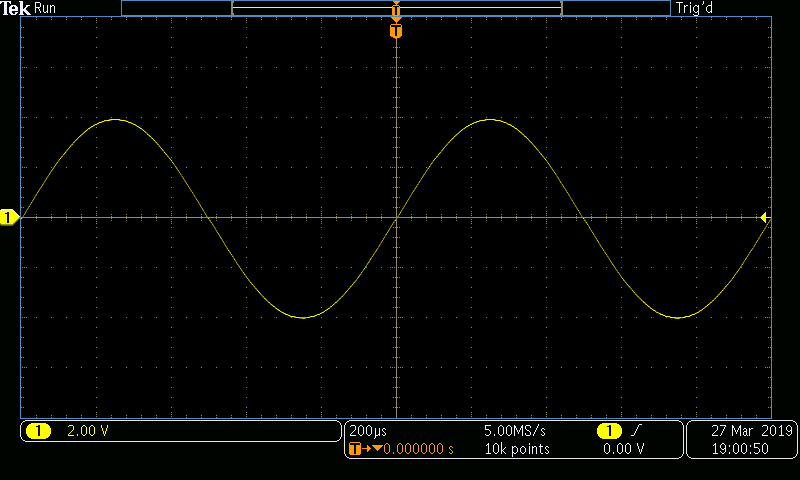Click the 0.00 V trigger level readout

click(624, 449)
